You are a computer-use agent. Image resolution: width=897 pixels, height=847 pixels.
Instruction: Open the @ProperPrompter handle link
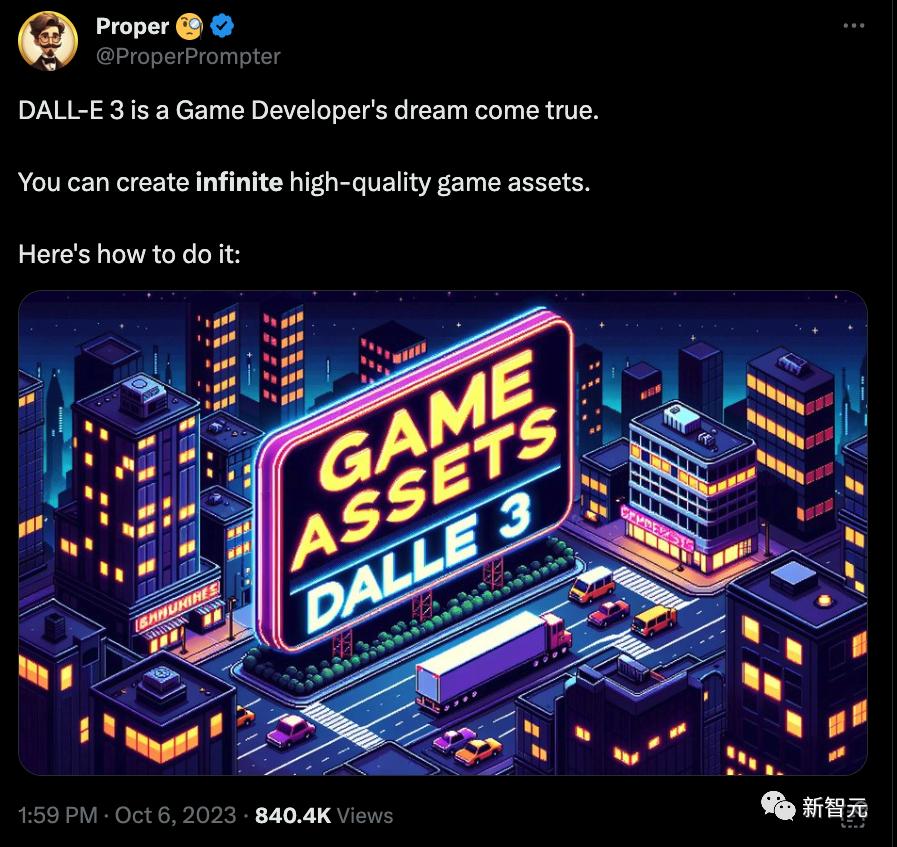pos(188,56)
